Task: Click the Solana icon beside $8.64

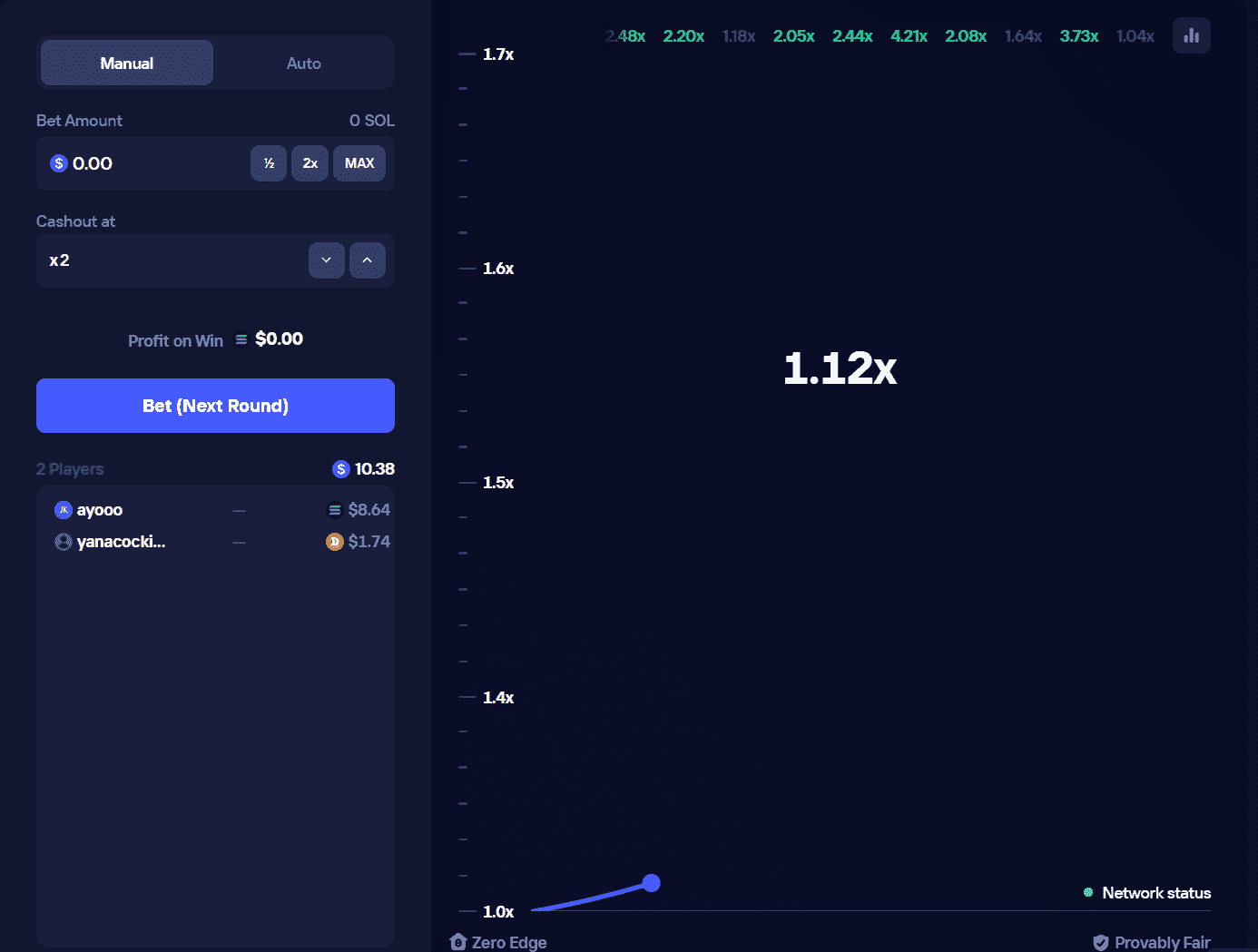Action: coord(334,509)
